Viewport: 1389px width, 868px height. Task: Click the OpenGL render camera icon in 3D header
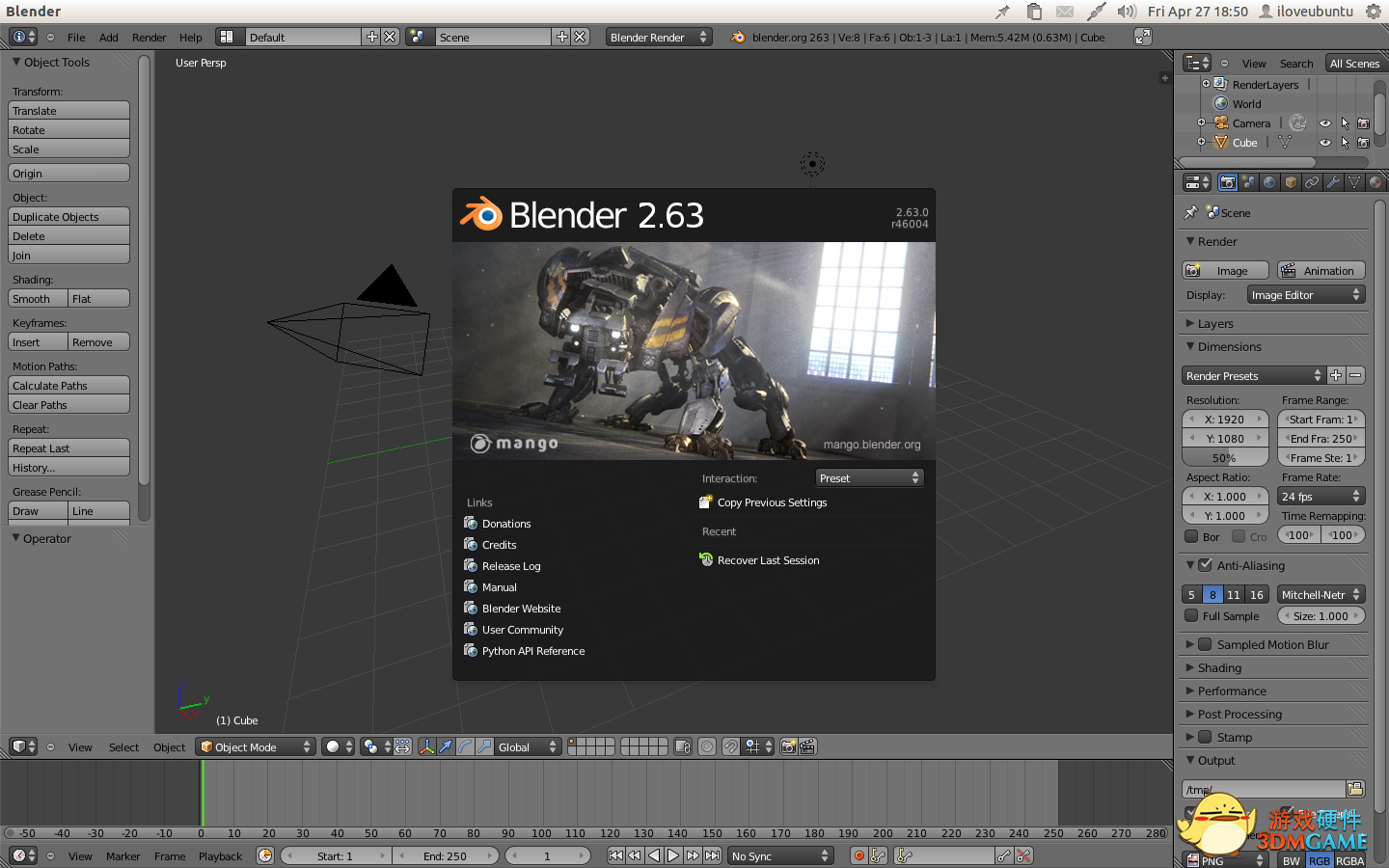[x=788, y=746]
